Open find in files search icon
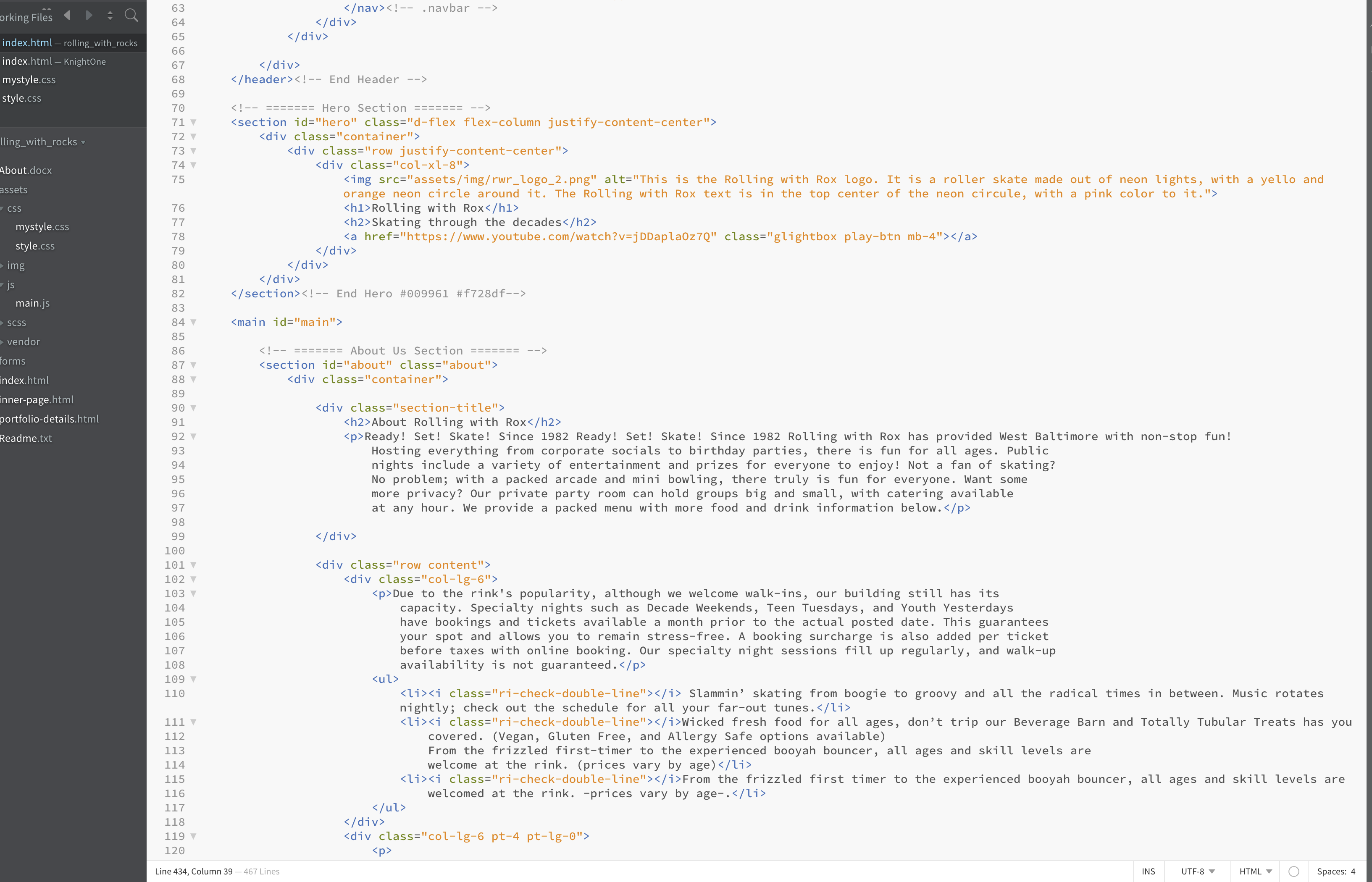 (x=131, y=16)
